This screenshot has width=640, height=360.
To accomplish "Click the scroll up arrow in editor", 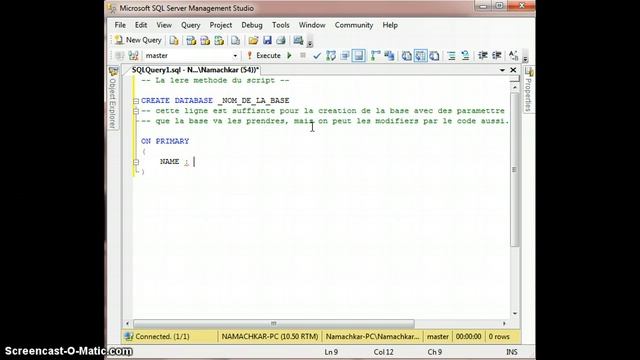I will tap(515, 87).
